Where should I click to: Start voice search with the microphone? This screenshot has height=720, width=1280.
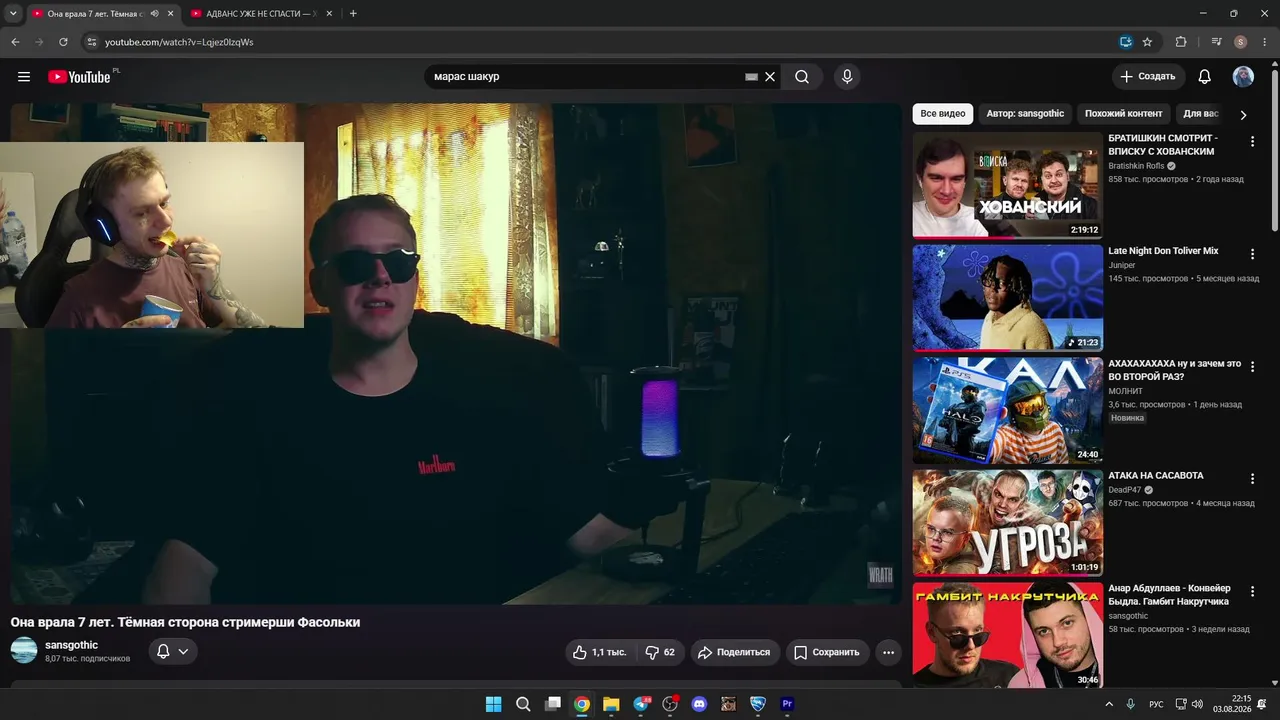(x=847, y=77)
